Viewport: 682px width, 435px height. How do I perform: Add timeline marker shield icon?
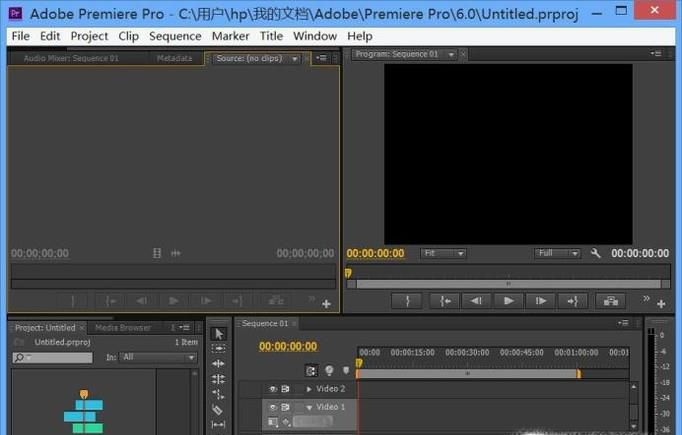click(346, 370)
